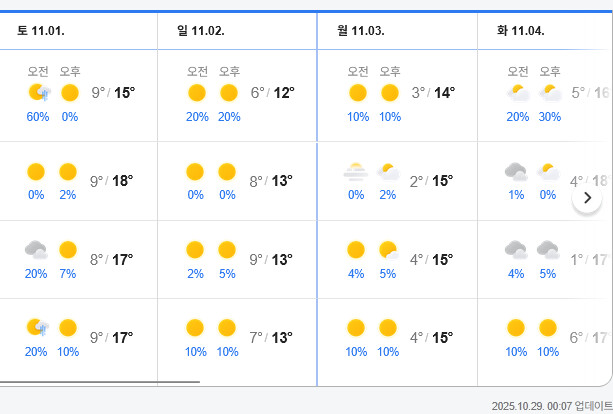The height and width of the screenshot is (414, 613).
Task: Click the 8° / 17° temperature on 11.01
Action: point(112,260)
